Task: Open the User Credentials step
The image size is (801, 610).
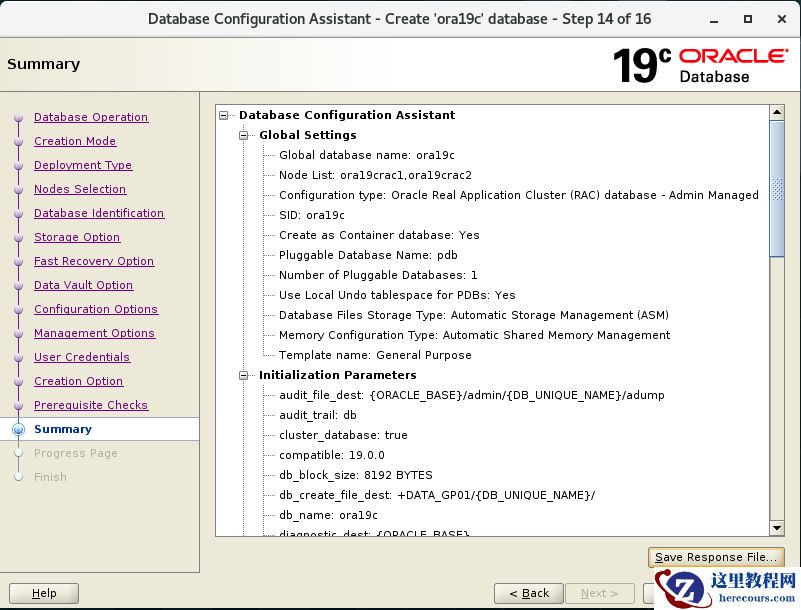Action: 82,357
